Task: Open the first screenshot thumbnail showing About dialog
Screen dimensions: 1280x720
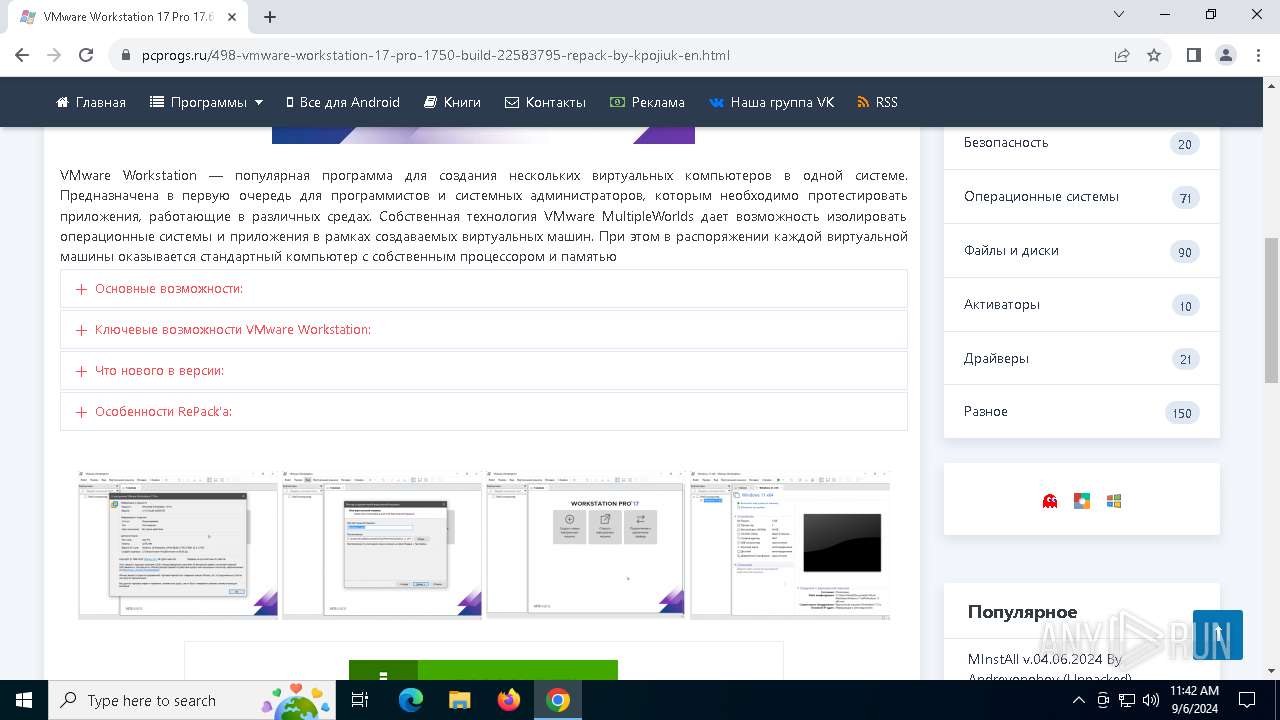Action: (178, 545)
